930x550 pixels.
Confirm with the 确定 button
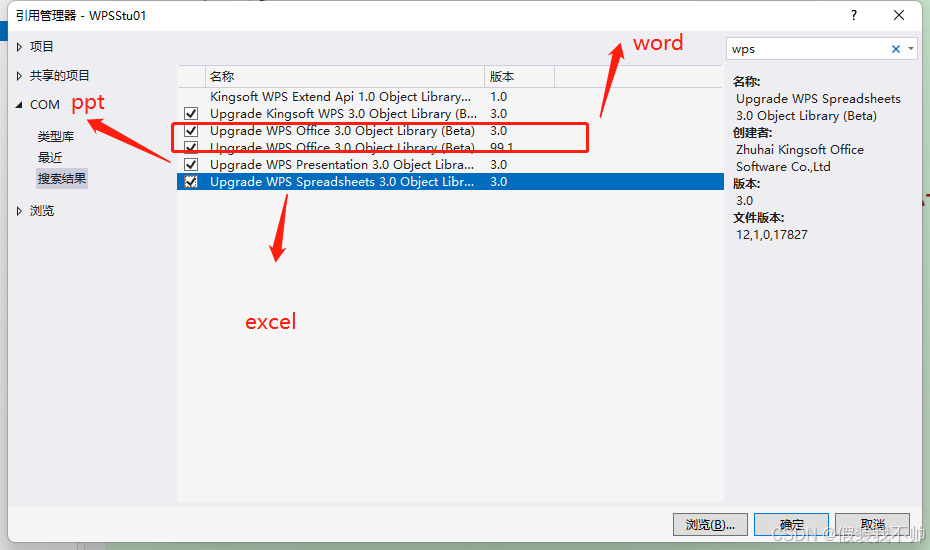791,524
